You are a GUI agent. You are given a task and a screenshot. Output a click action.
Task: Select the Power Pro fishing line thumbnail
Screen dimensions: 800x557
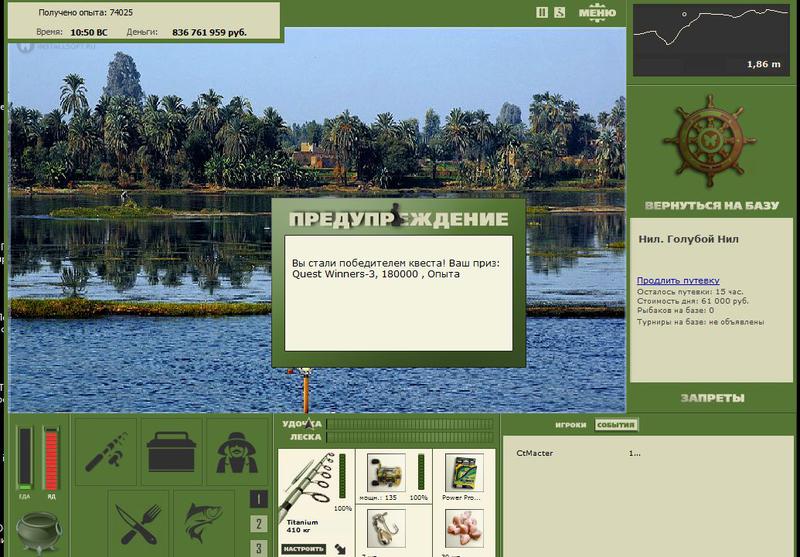tap(464, 473)
